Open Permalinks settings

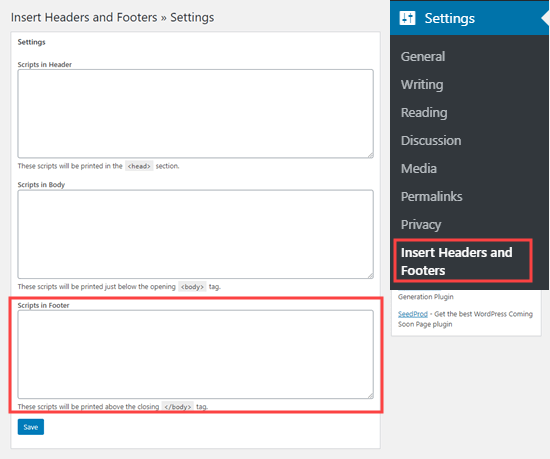(431, 197)
